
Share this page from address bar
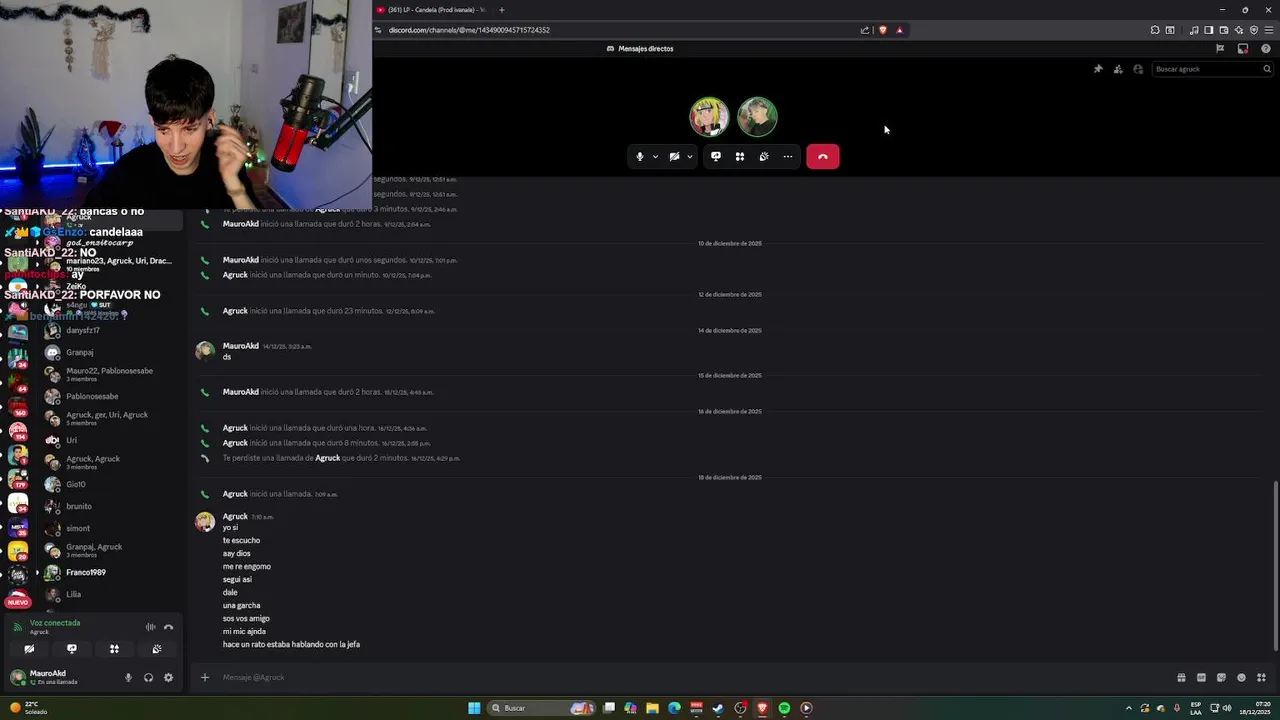(865, 30)
